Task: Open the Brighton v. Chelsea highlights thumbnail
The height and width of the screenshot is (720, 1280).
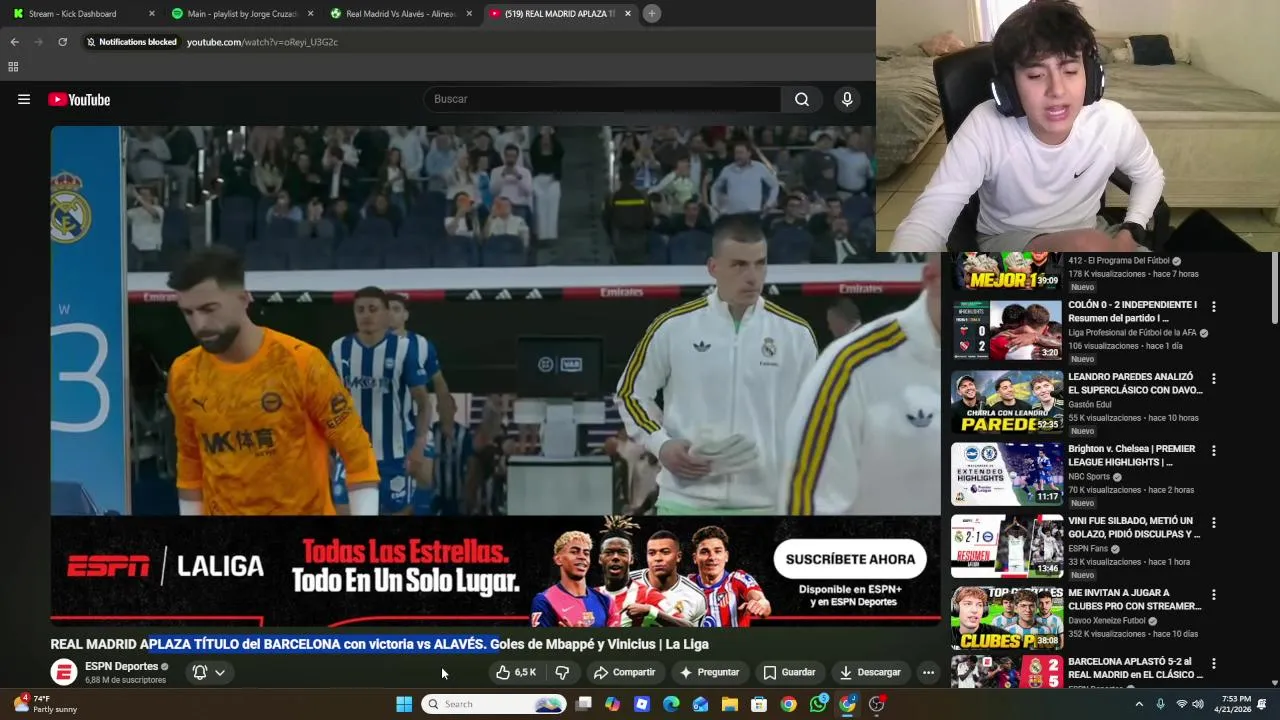Action: coord(1006,474)
